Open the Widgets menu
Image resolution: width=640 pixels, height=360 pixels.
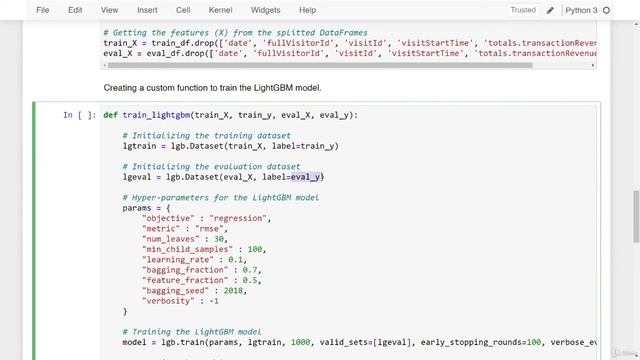point(265,10)
